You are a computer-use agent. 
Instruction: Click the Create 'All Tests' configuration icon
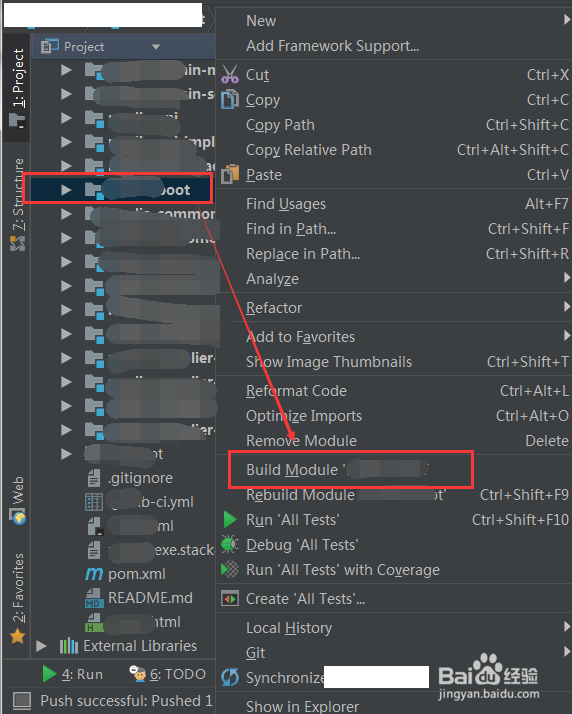click(x=230, y=599)
